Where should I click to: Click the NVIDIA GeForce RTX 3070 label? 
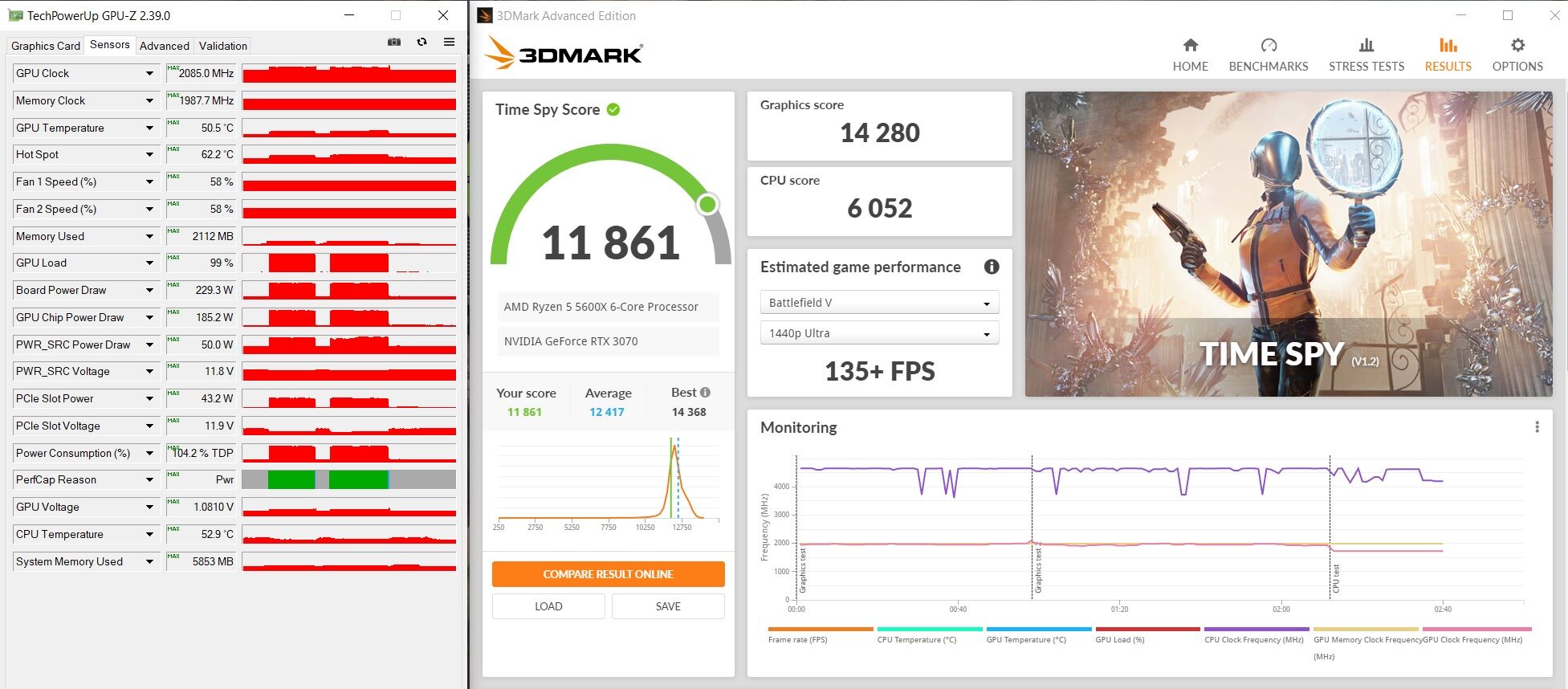(571, 341)
